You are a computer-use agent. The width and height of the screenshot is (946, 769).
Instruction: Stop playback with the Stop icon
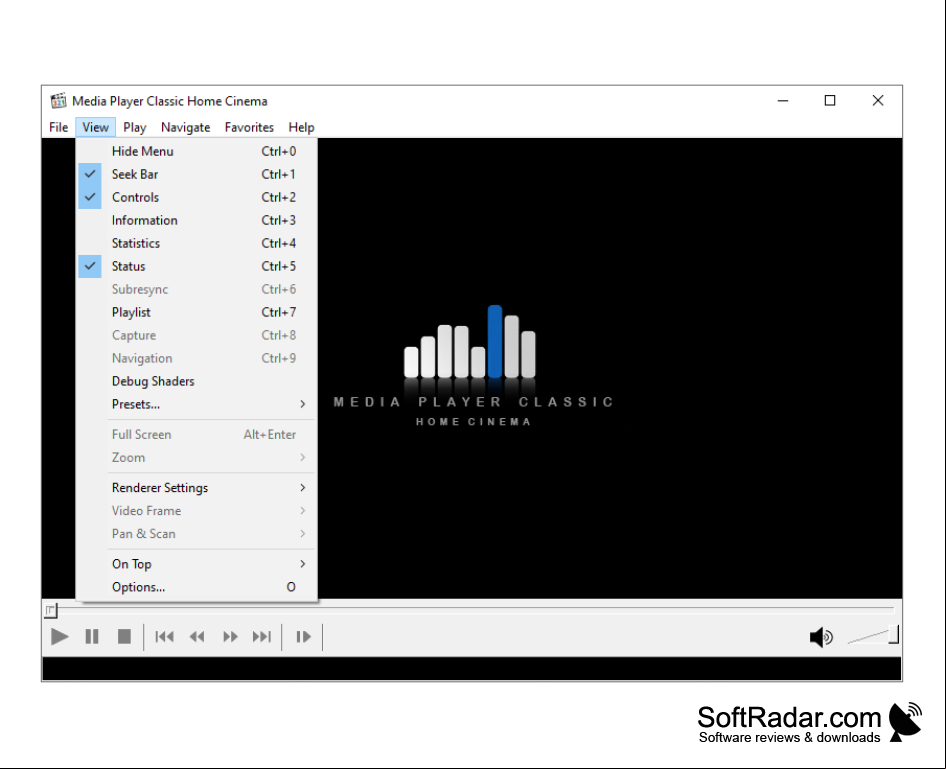point(124,636)
